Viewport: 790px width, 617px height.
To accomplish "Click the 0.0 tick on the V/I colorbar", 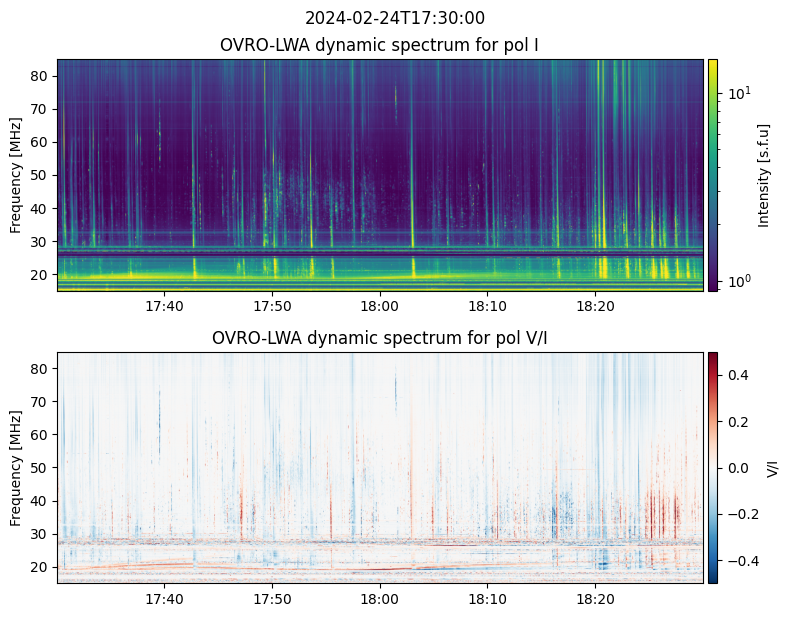I will pyautogui.click(x=737, y=468).
